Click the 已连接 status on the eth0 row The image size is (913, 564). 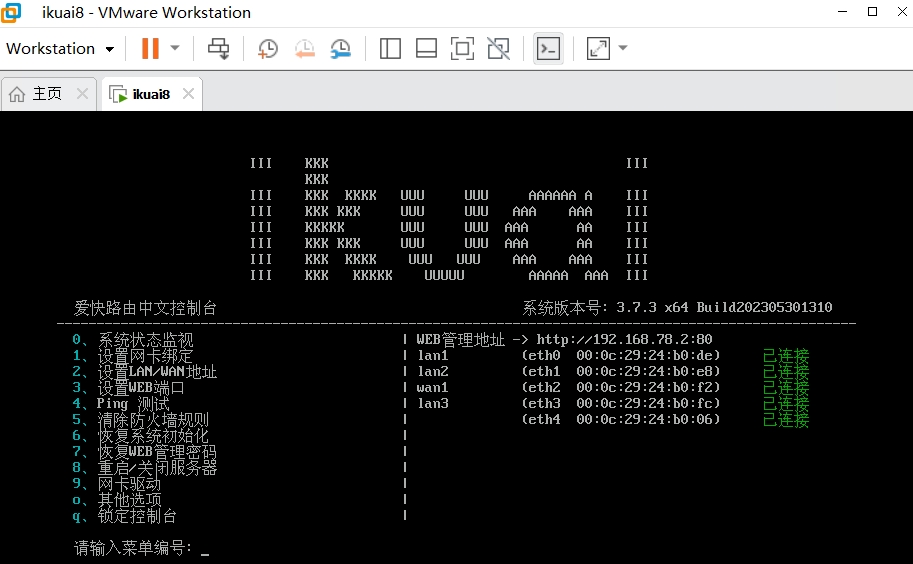[x=785, y=356]
